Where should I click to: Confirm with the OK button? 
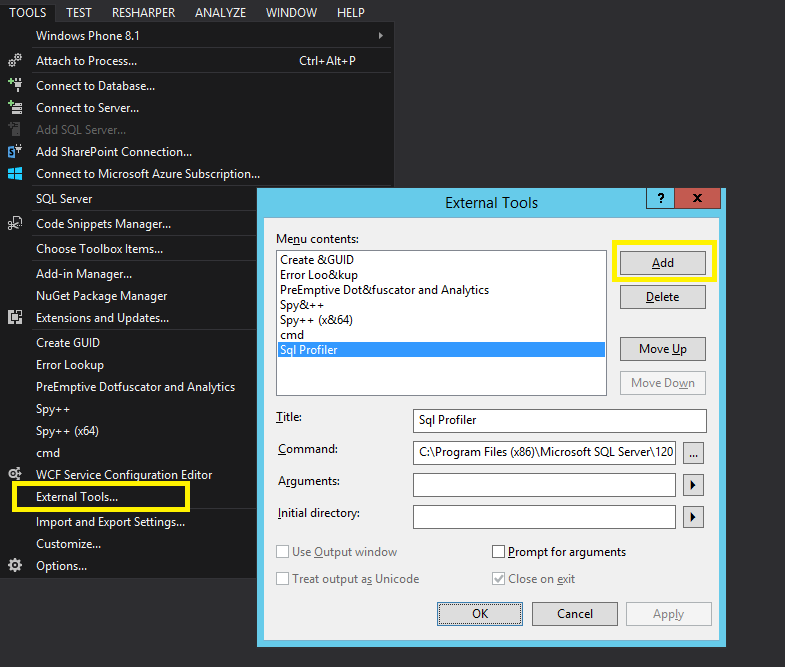[x=480, y=614]
